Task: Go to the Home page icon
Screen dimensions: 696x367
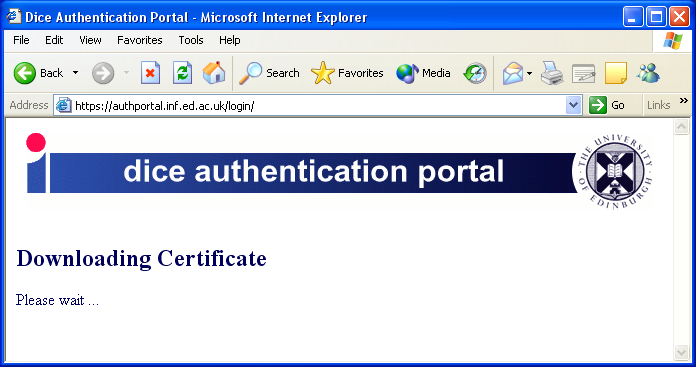Action: [214, 73]
